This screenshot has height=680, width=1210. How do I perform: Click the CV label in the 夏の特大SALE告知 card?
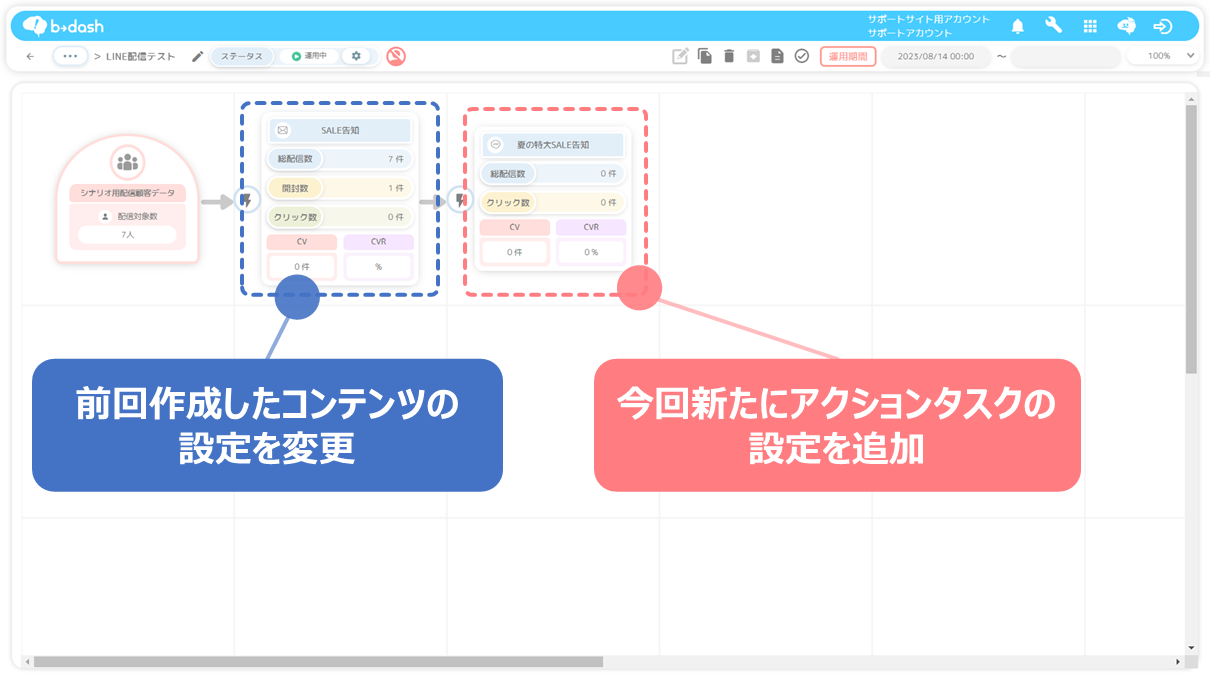coord(515,227)
